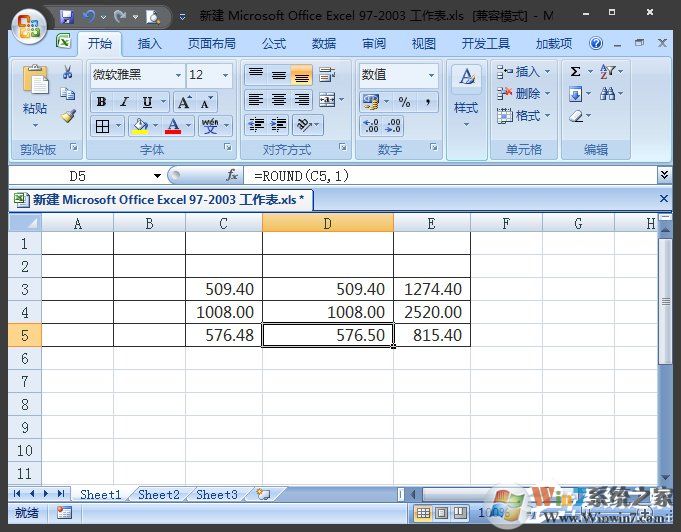Toggle Italic formatting
Image resolution: width=681 pixels, height=532 pixels.
[124, 102]
